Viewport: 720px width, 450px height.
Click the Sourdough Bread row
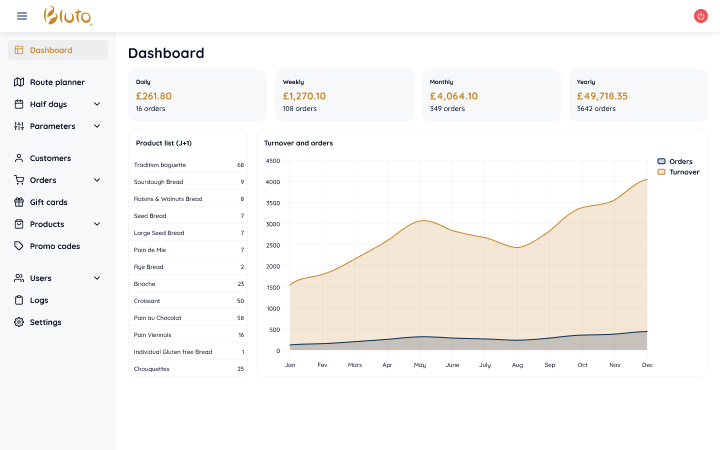(188, 182)
